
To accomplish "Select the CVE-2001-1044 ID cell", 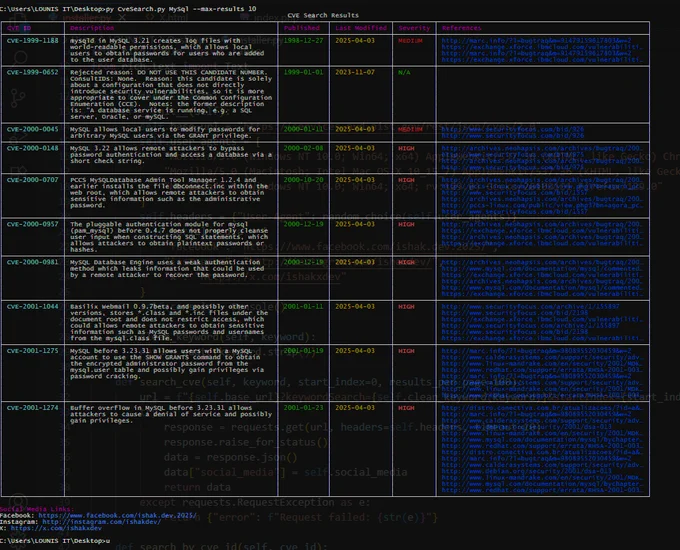I will [x=33, y=306].
